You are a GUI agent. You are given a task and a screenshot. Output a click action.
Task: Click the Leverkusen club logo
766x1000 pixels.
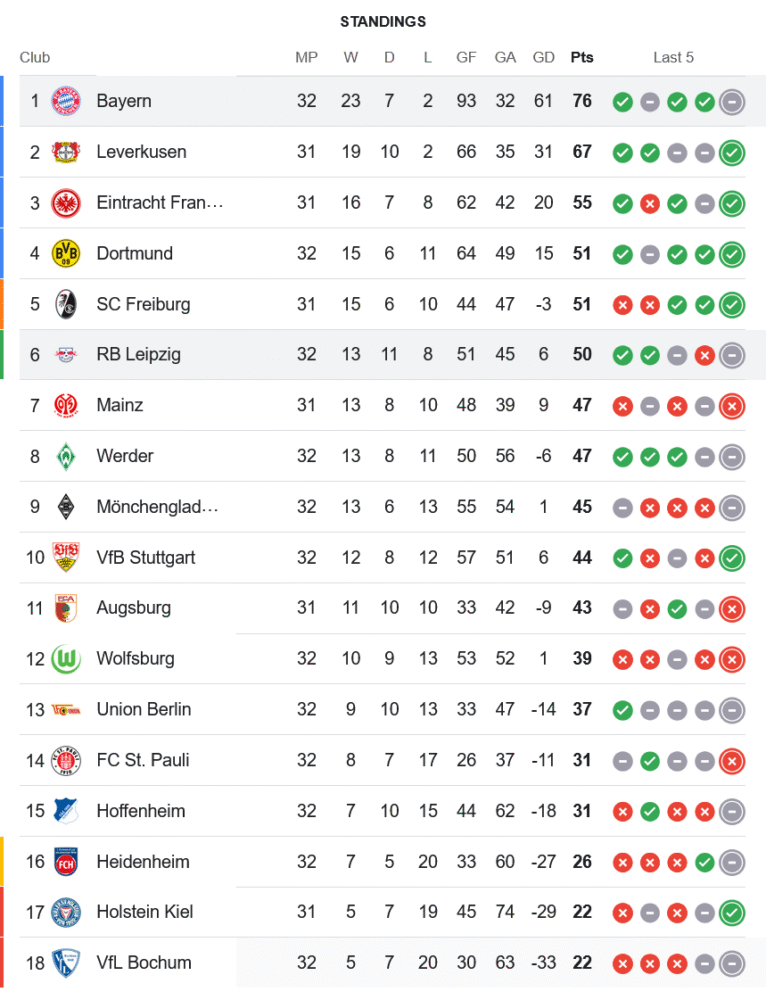[65, 152]
